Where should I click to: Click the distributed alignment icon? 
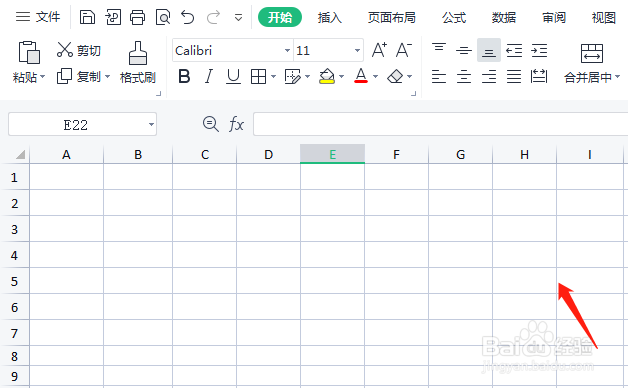[x=539, y=76]
